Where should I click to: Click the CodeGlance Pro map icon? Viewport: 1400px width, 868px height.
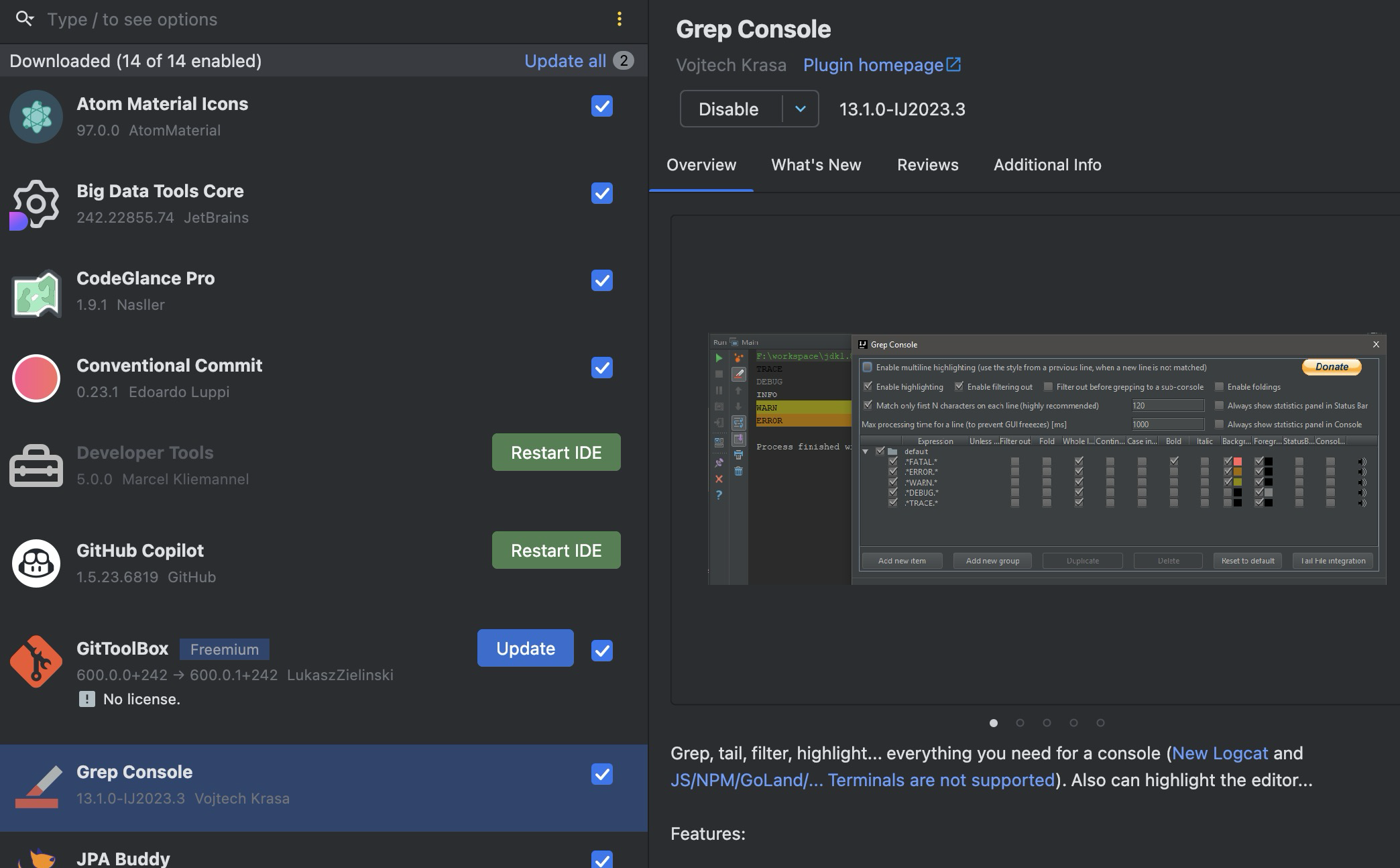36,292
